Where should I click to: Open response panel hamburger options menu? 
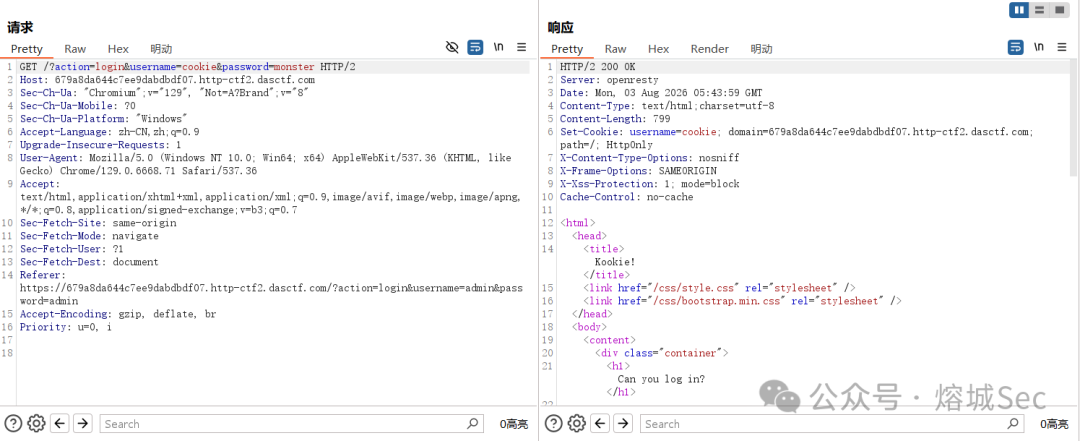point(1061,48)
